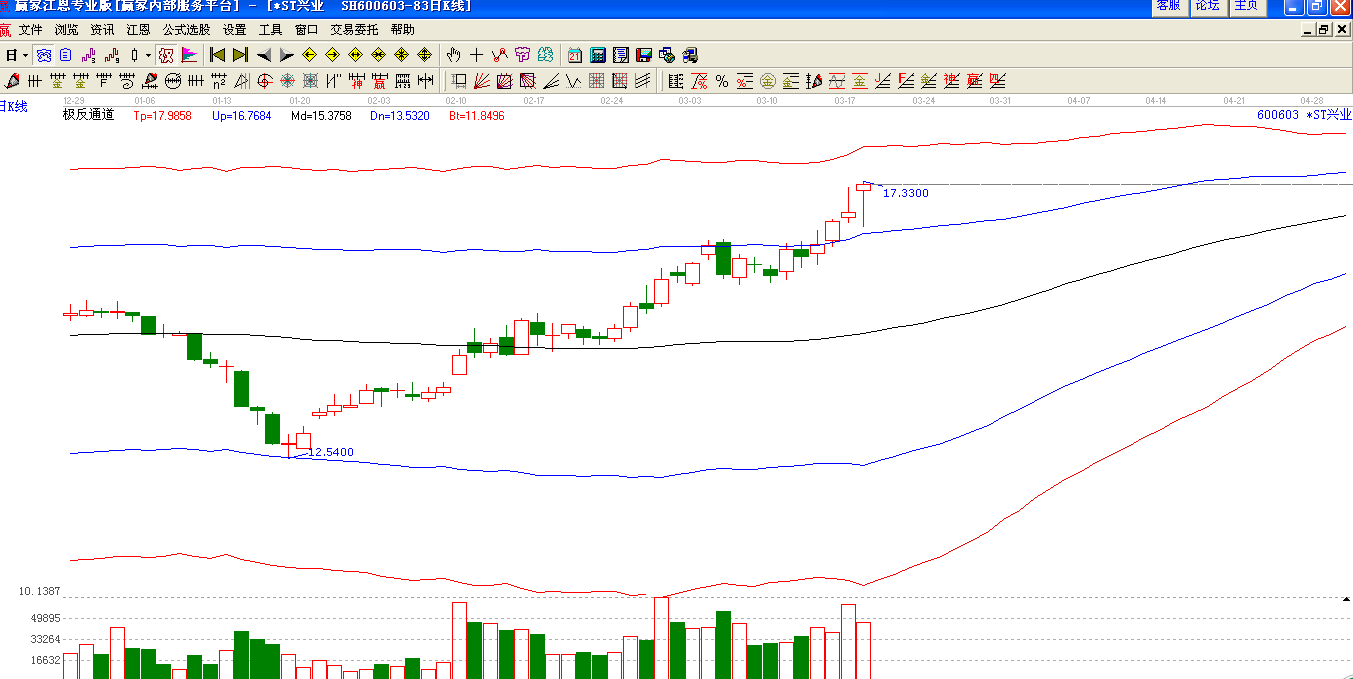Click the 03-17 date marker
Viewport: 1353px width, 679px height.
coord(845,101)
